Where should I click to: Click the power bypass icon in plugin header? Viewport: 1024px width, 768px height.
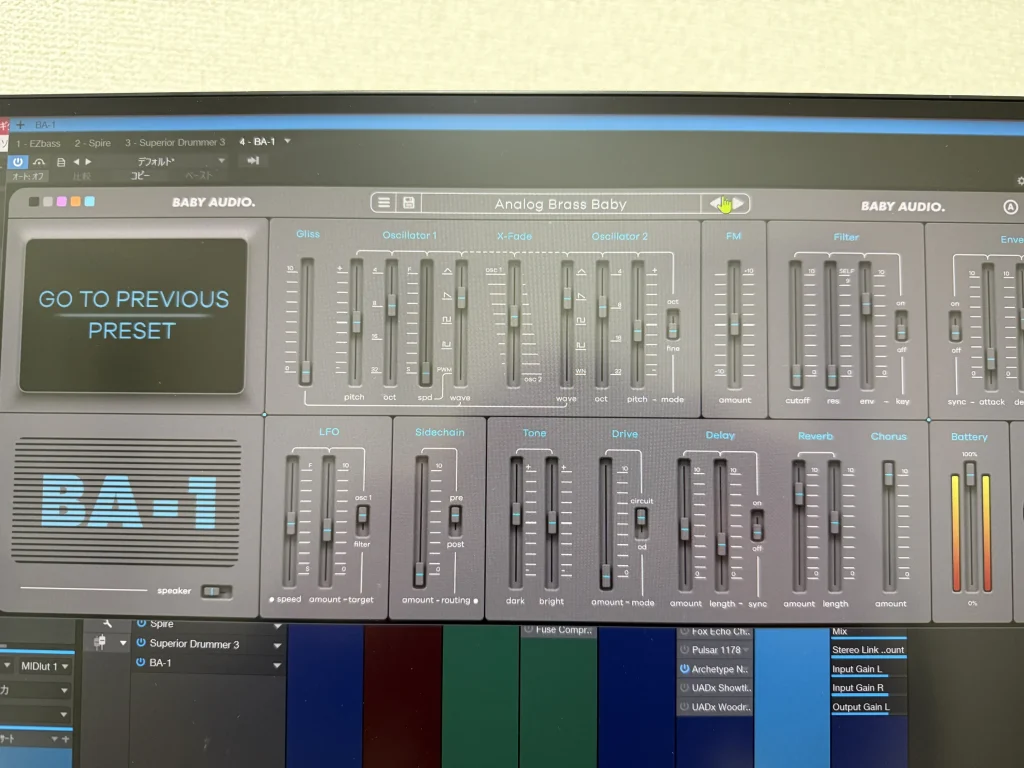(18, 161)
